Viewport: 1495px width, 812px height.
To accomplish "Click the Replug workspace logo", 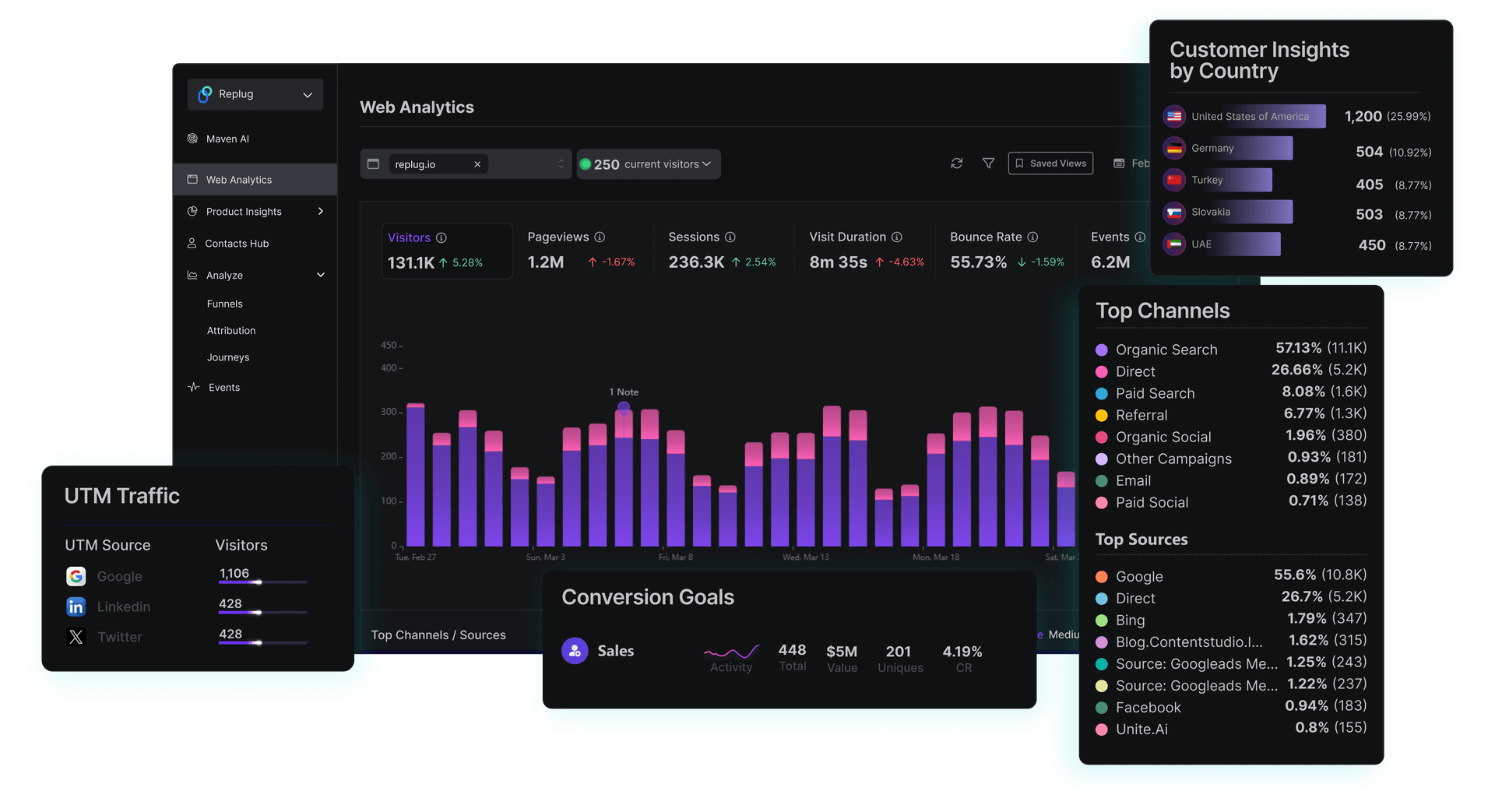I will [204, 94].
